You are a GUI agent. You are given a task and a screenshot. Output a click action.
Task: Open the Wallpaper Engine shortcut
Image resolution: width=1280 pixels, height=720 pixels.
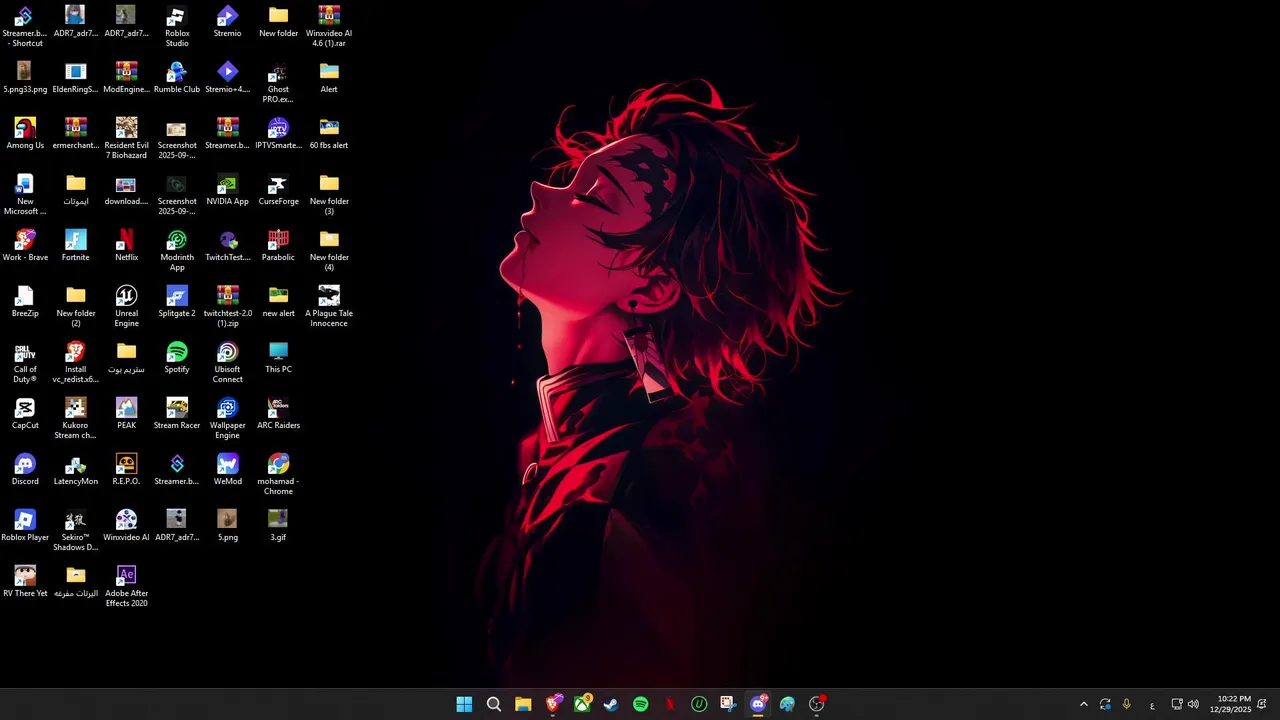(x=227, y=418)
